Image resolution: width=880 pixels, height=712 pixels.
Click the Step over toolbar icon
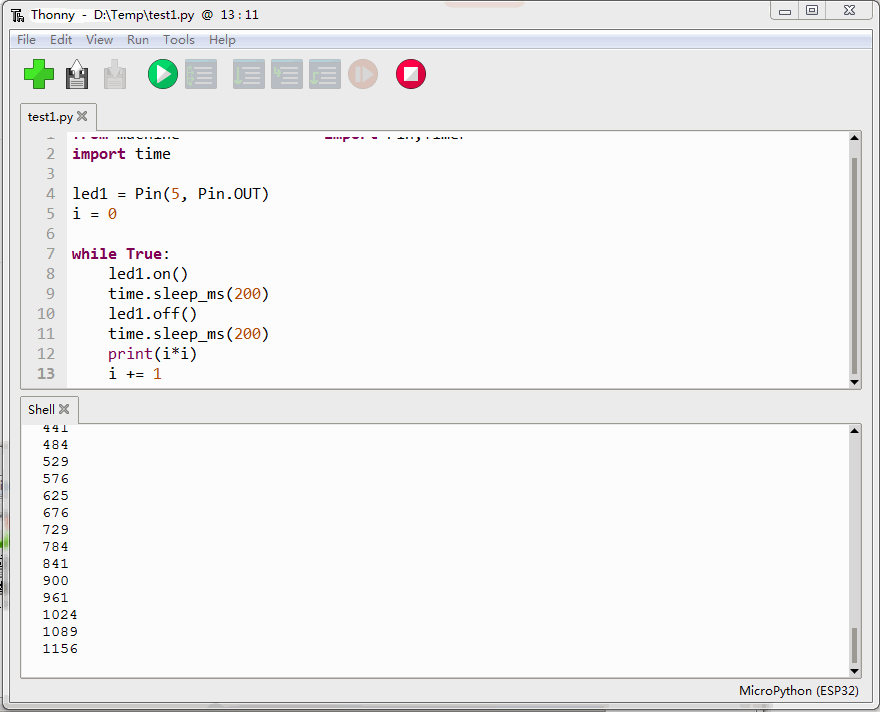249,74
